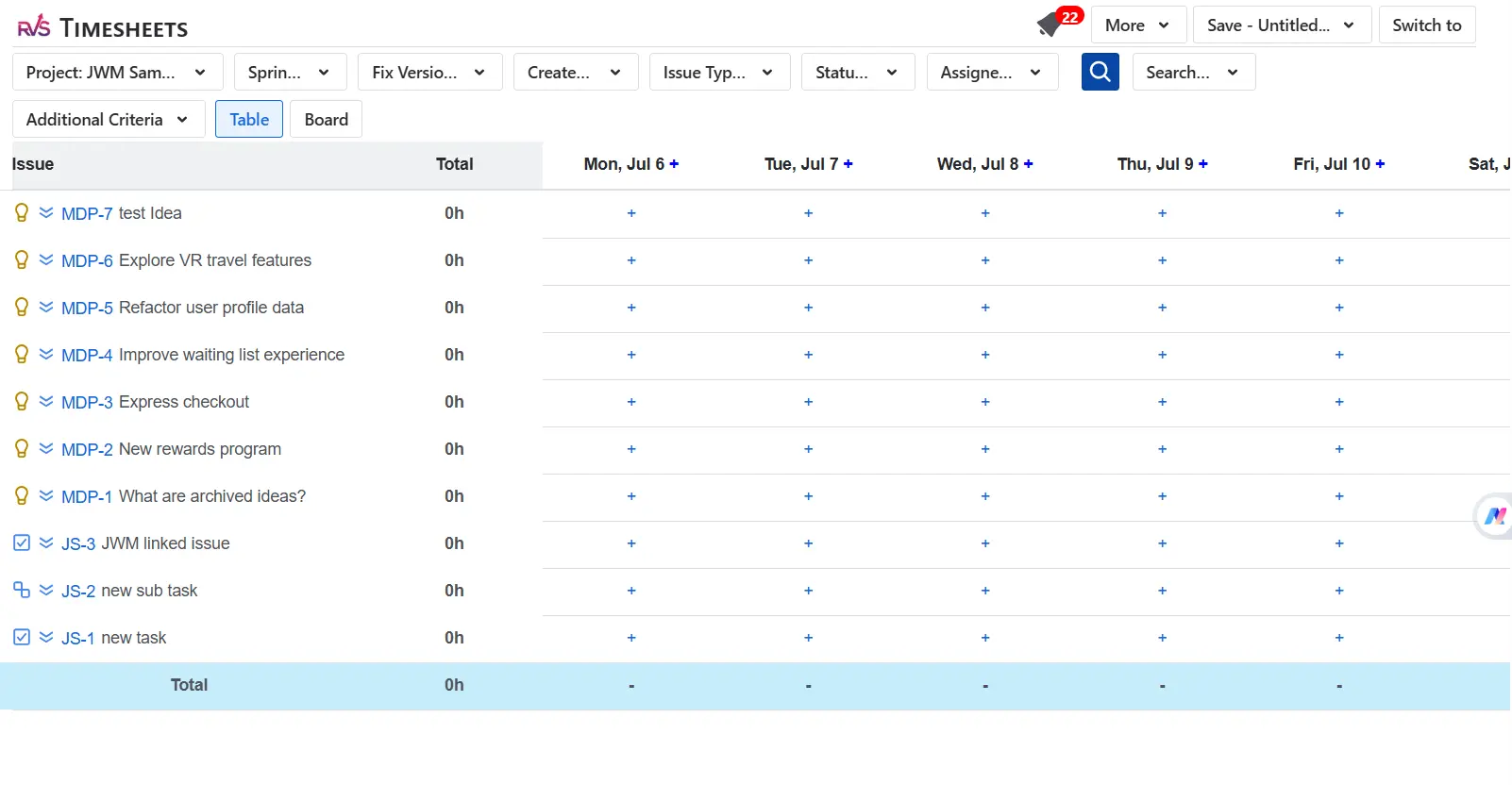
Task: Open the Status filter dropdown
Action: tap(858, 72)
